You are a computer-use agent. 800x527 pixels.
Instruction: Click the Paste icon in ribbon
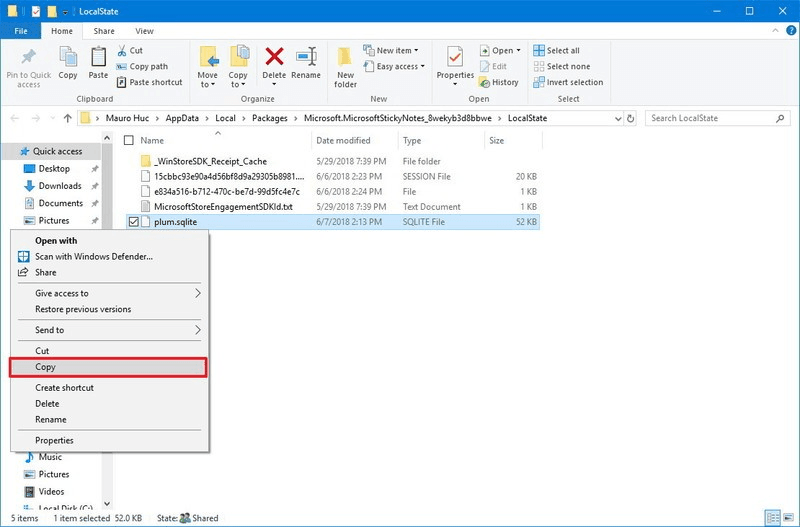[98, 58]
